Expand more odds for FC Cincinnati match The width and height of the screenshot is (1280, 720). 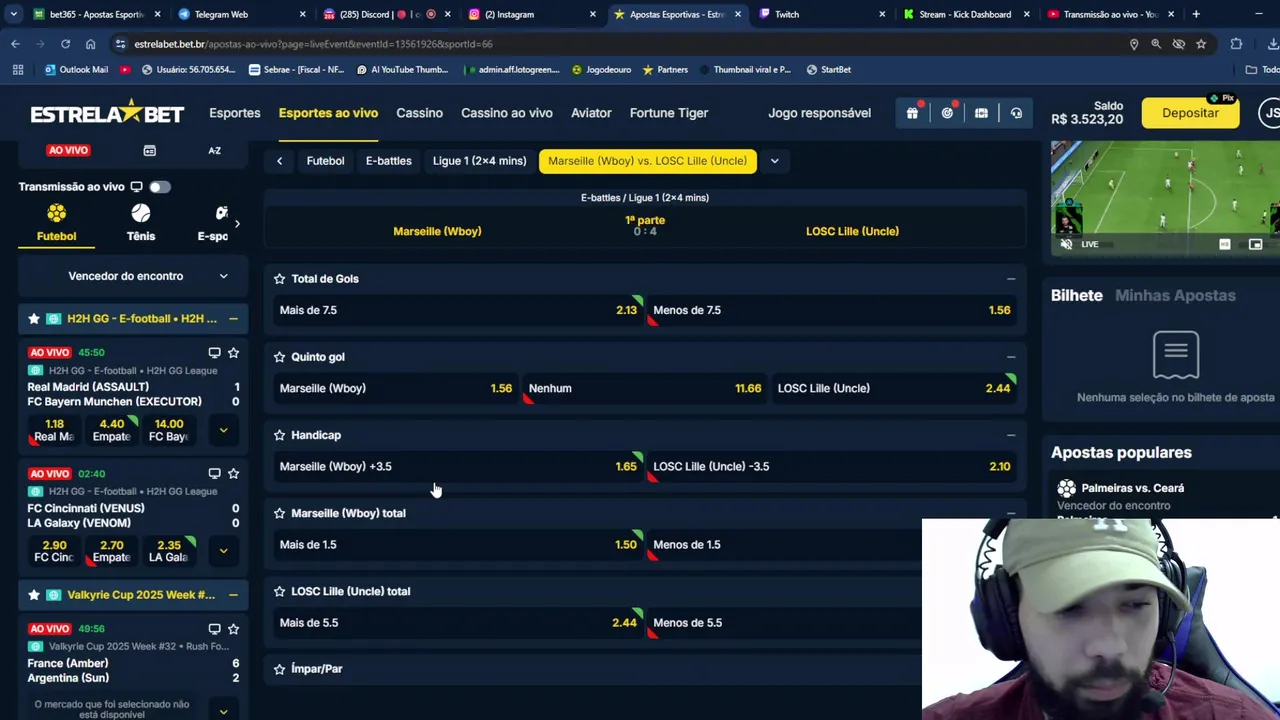coord(223,551)
